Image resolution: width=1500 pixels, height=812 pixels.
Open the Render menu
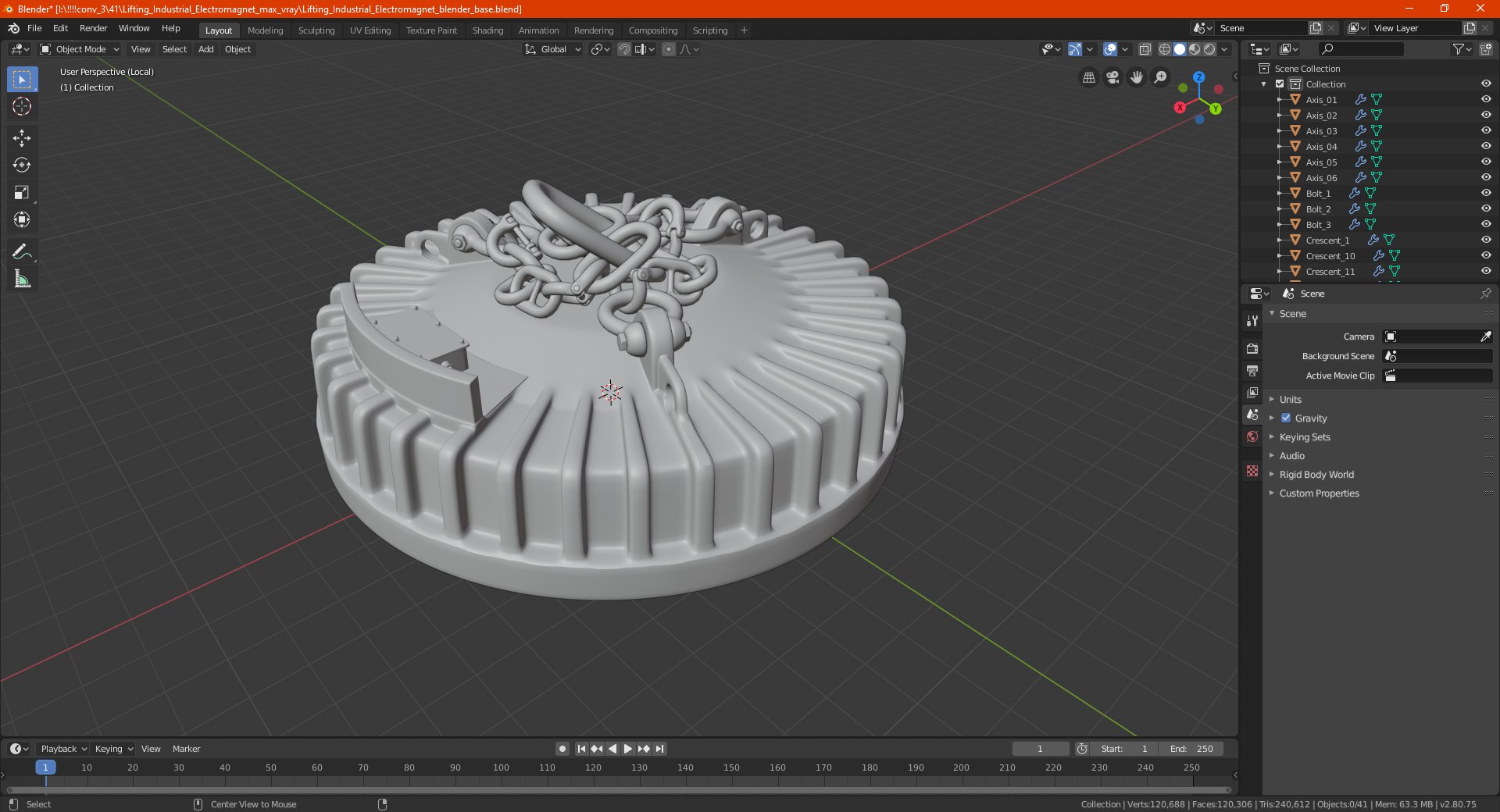pos(93,28)
